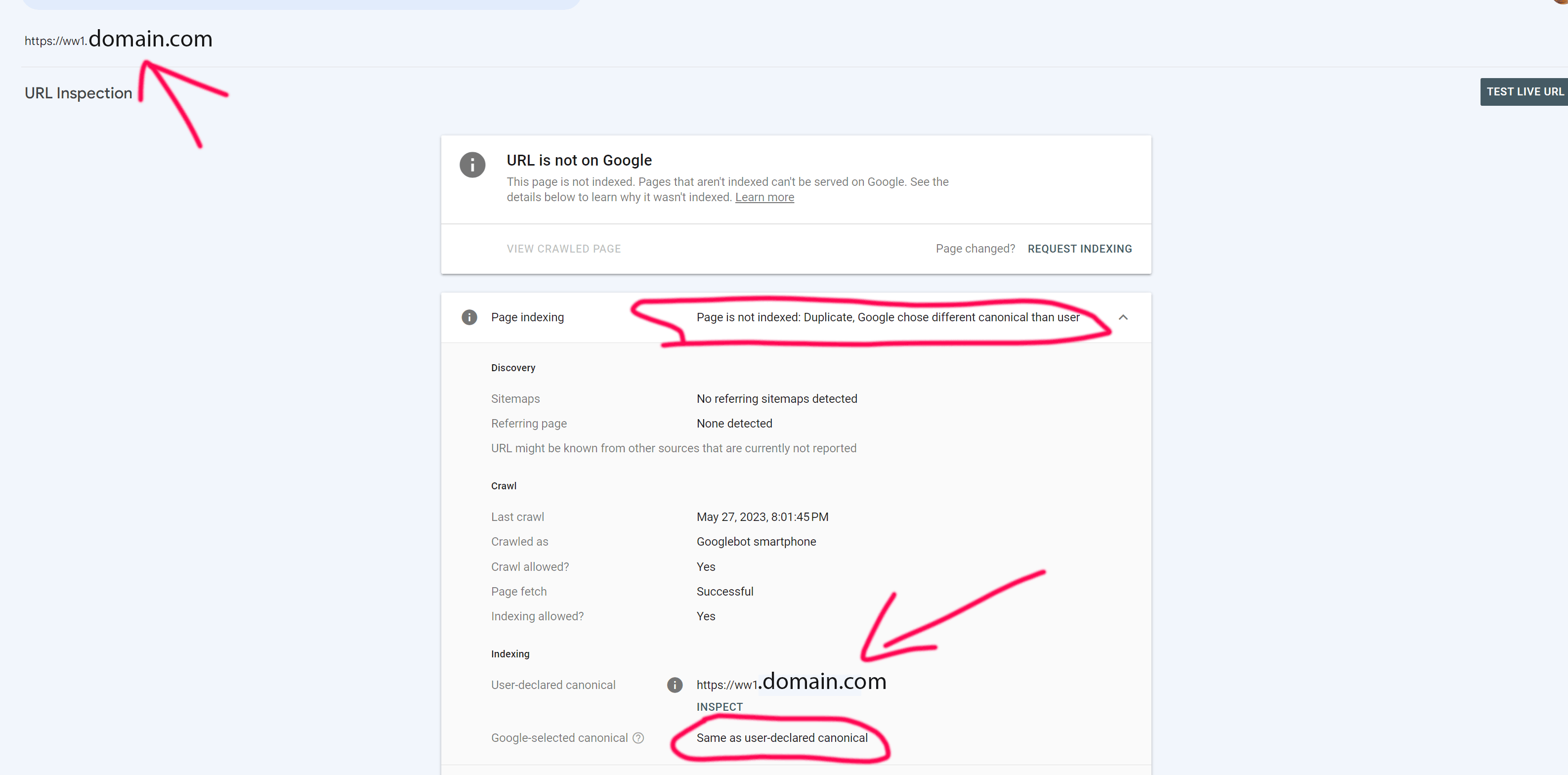Click the help icon beside Google-selected canonical

click(638, 738)
